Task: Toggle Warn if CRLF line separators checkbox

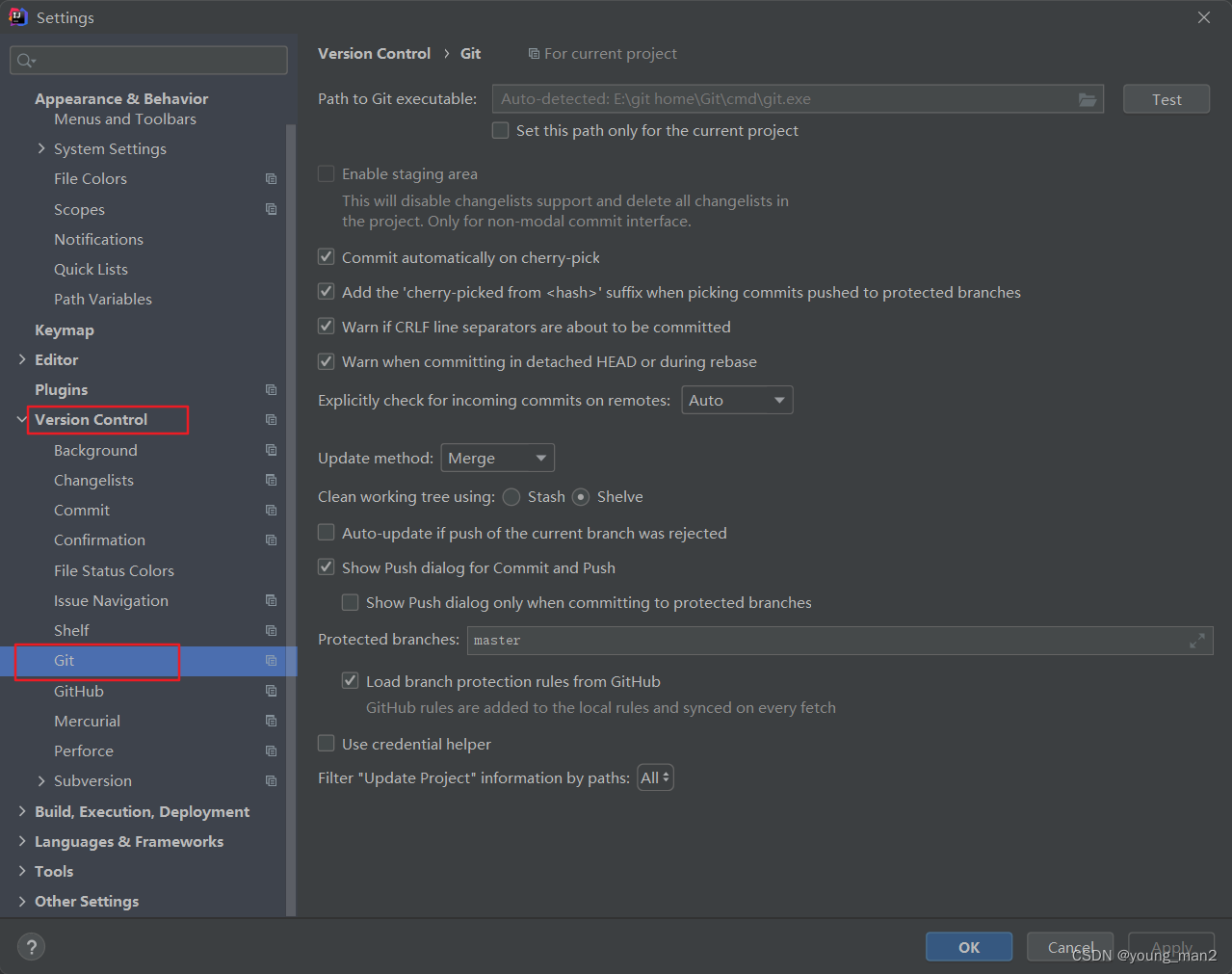Action: pyautogui.click(x=327, y=327)
